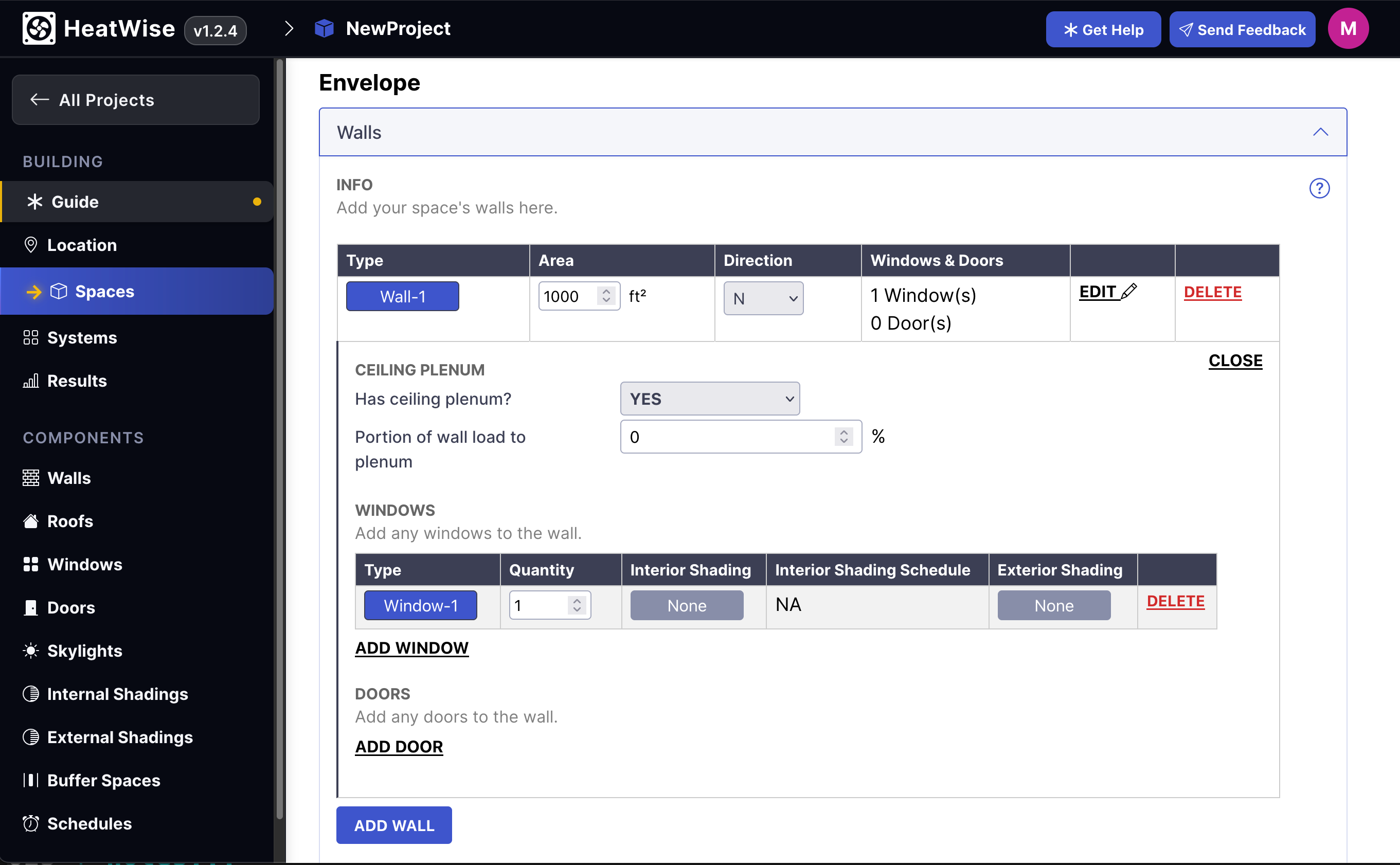Viewport: 1400px width, 865px height.
Task: Click the back arrow in All Projects
Action: (x=40, y=100)
